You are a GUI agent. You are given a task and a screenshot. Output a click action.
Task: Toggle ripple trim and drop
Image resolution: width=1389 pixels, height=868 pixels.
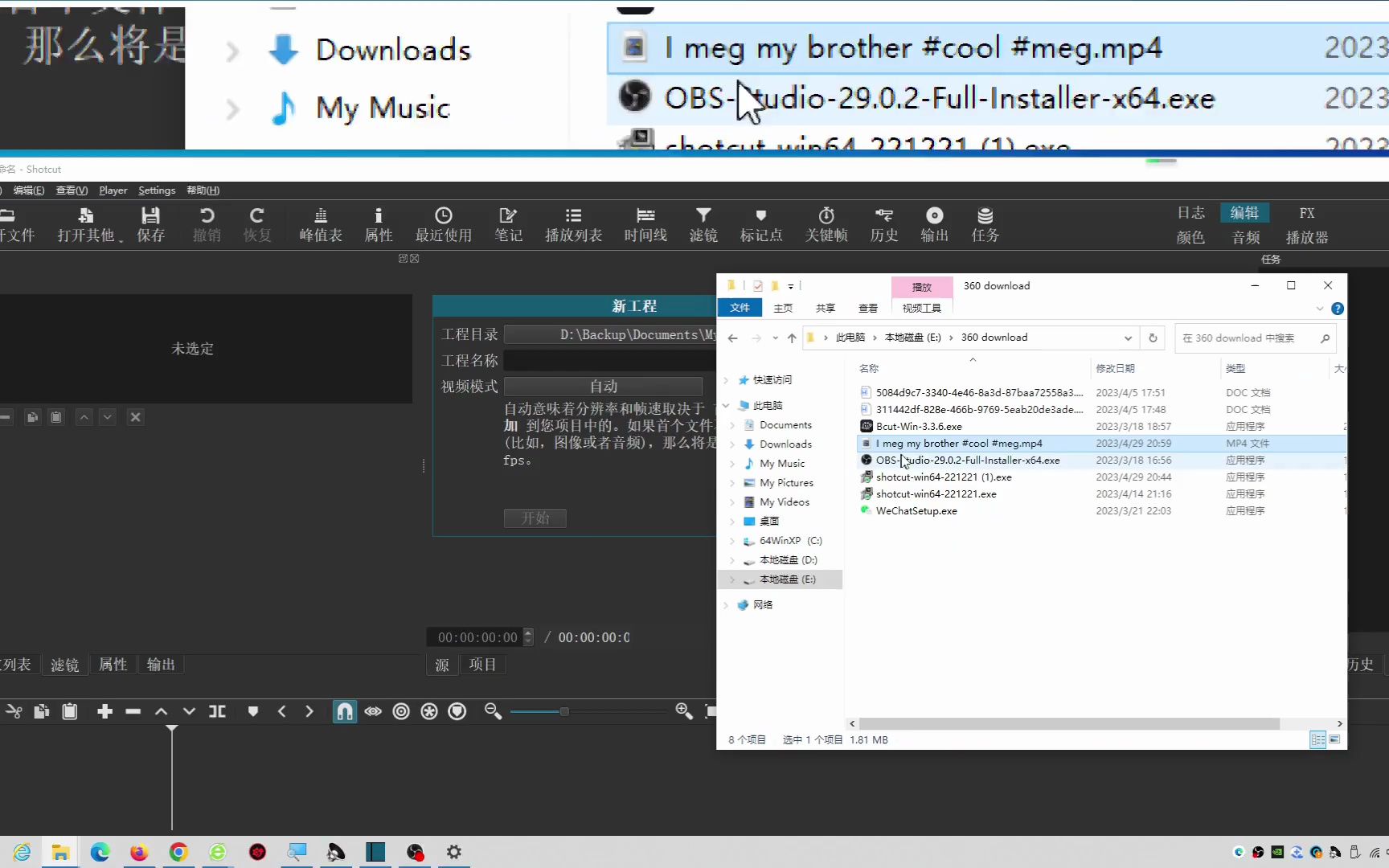[x=401, y=711]
